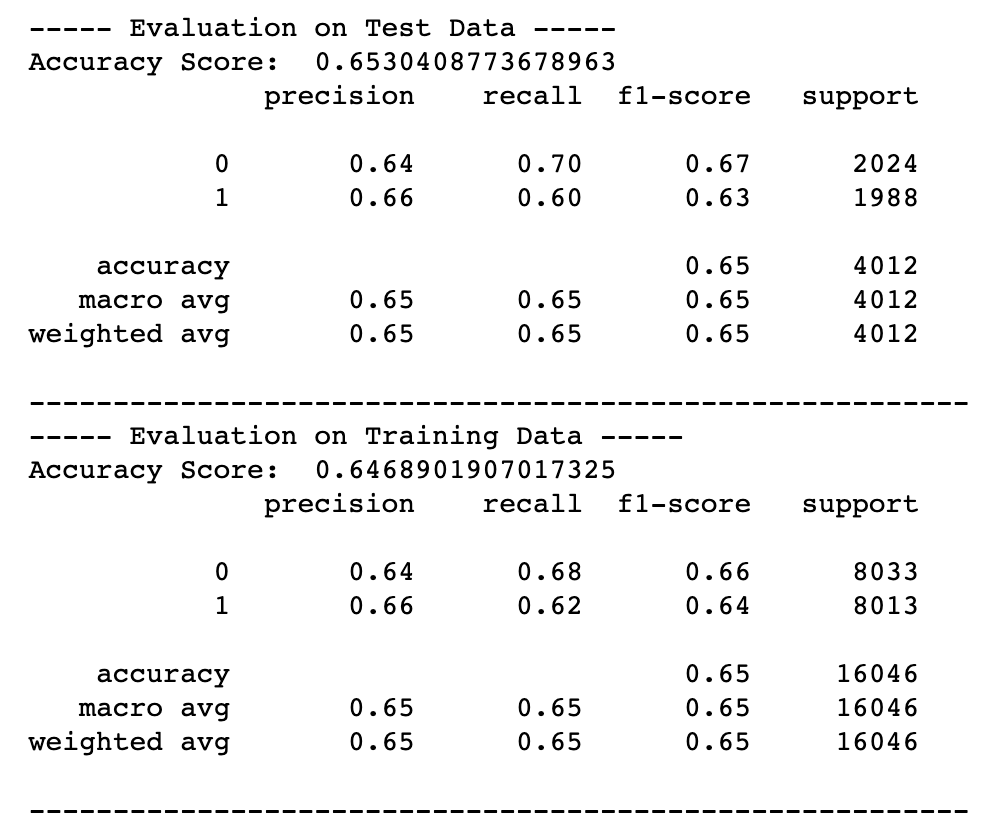Click the support value 8013

click(x=885, y=607)
